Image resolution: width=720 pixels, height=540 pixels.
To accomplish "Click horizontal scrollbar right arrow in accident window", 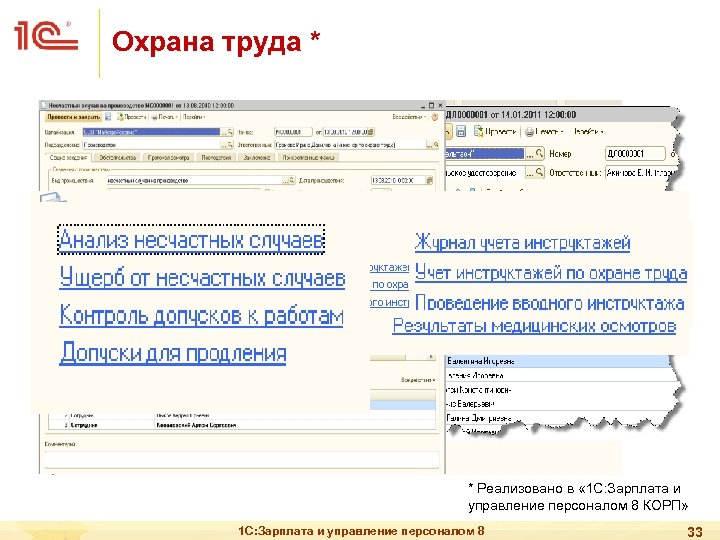I will click(x=431, y=357).
